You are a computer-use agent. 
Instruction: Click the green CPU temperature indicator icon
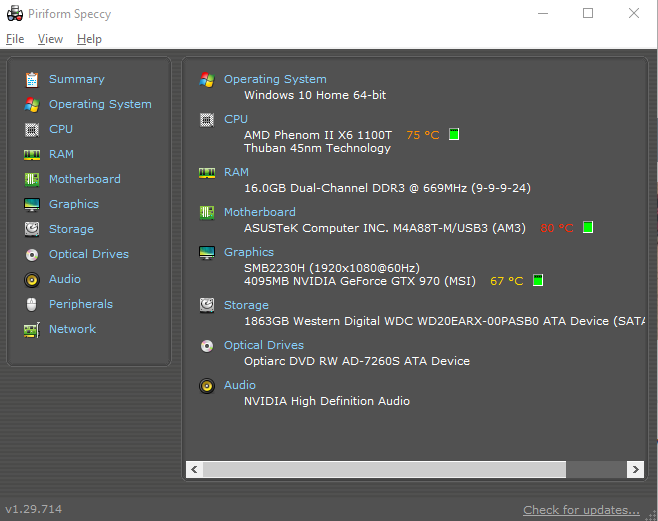coord(454,134)
